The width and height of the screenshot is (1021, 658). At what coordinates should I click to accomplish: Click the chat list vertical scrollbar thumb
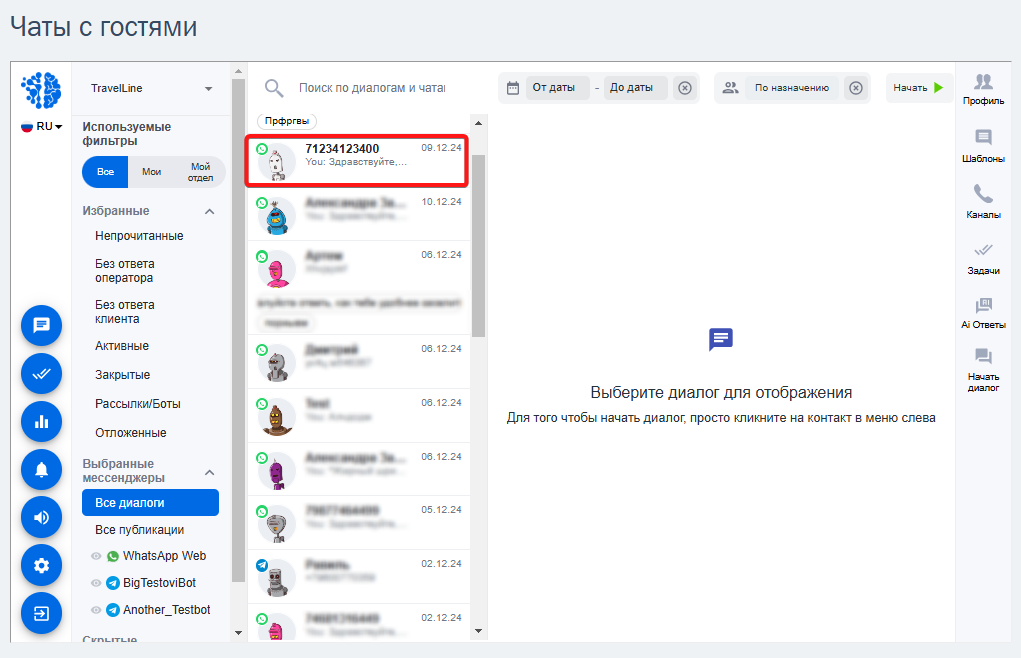click(x=479, y=246)
